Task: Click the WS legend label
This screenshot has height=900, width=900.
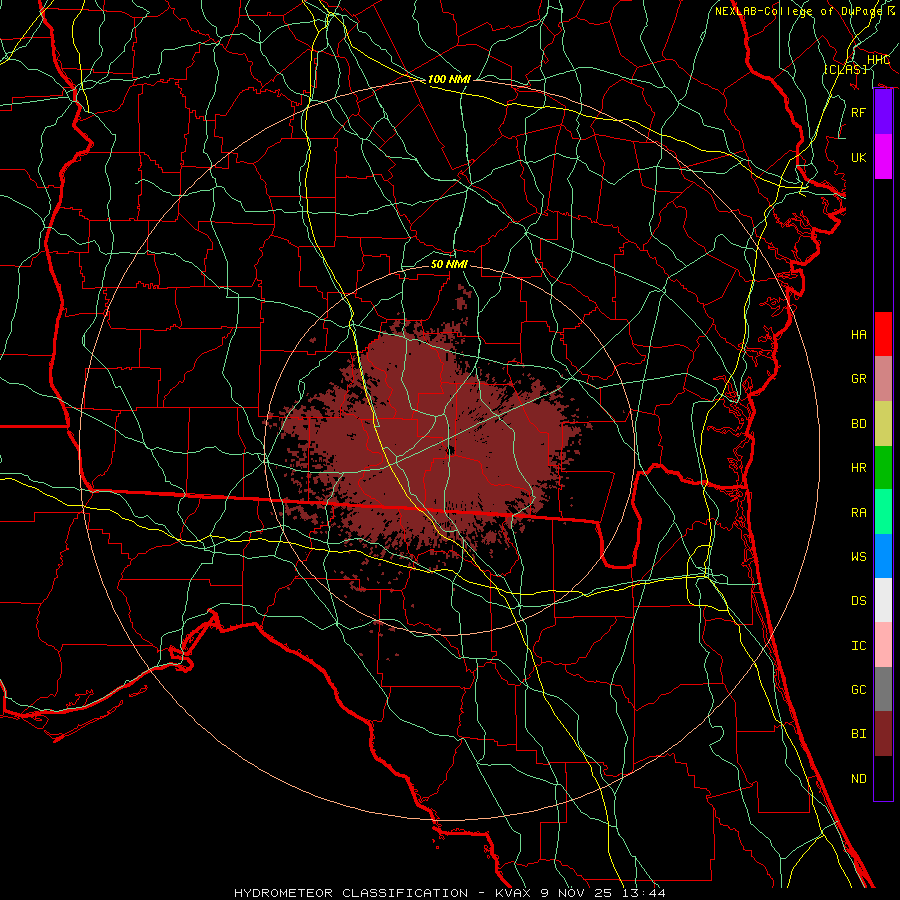Action: (859, 557)
